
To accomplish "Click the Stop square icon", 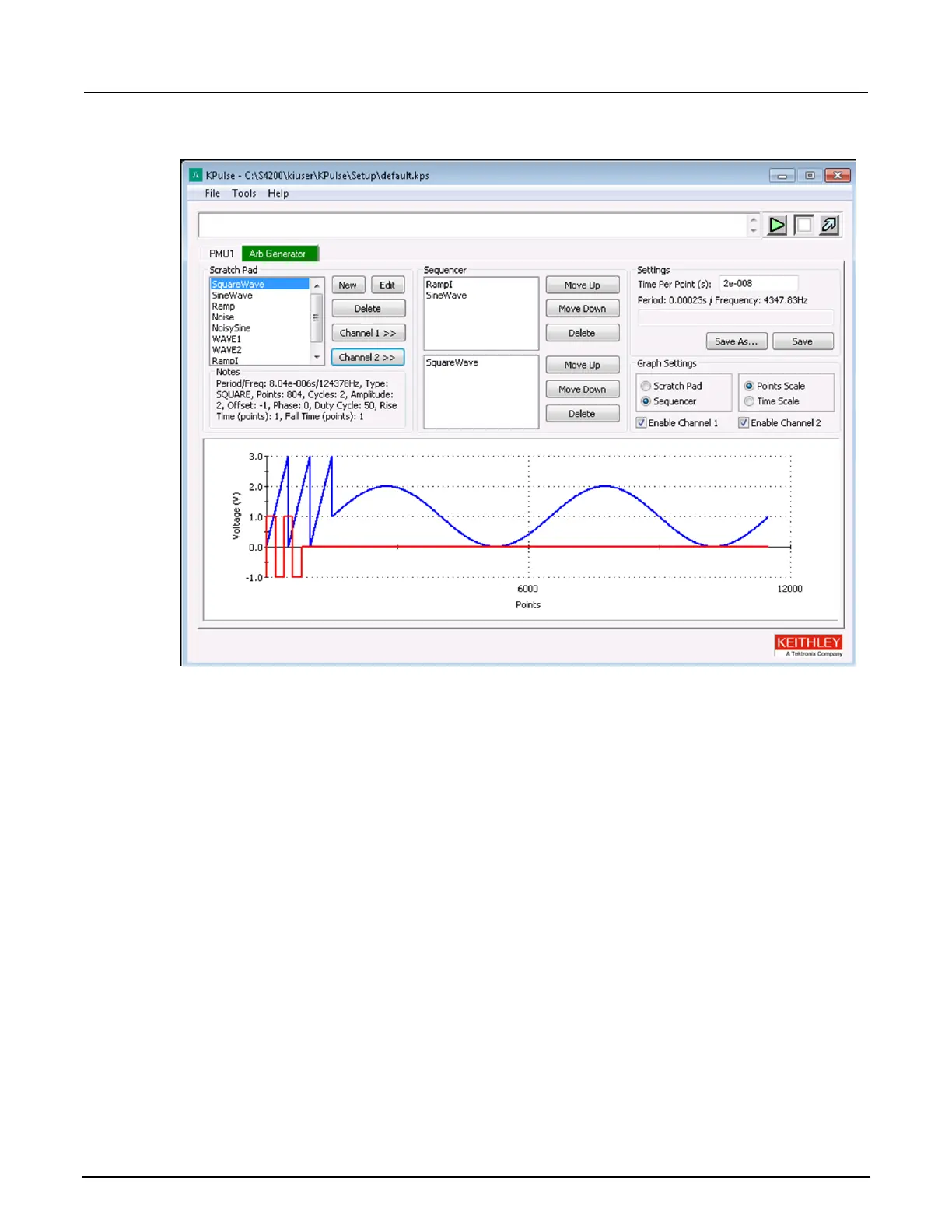I will (803, 226).
